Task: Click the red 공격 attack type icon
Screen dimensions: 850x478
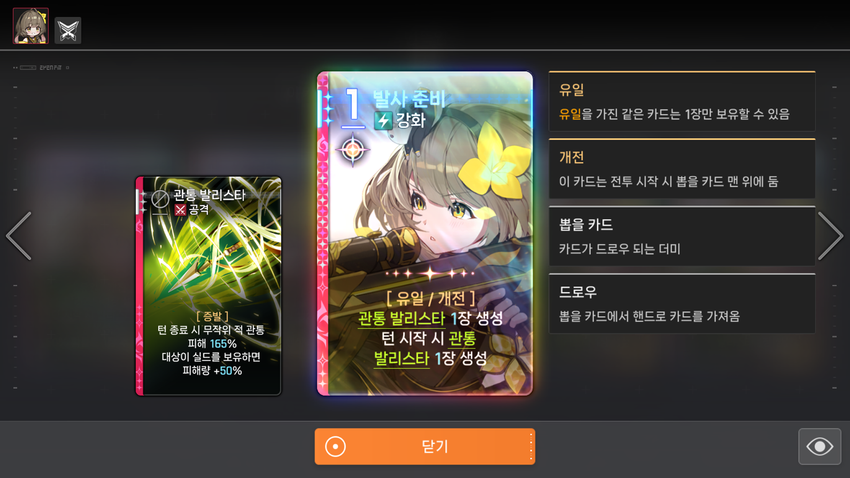Action: [x=180, y=210]
